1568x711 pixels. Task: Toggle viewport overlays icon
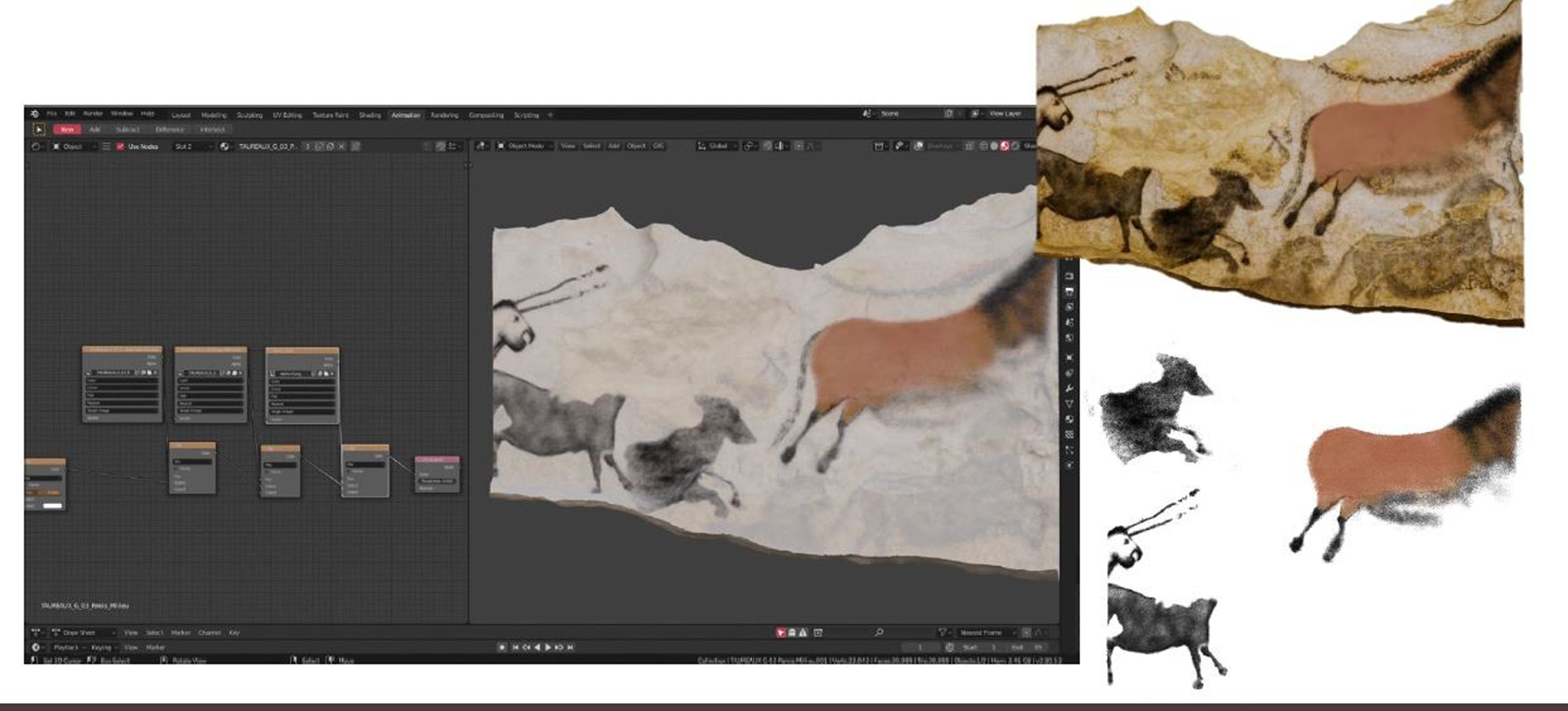point(919,146)
